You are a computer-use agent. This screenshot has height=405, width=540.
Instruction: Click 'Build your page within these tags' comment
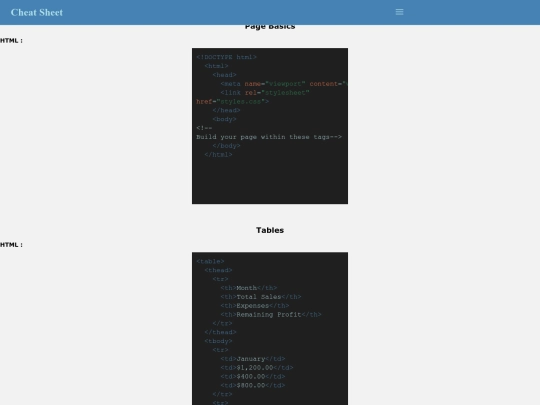coord(269,137)
